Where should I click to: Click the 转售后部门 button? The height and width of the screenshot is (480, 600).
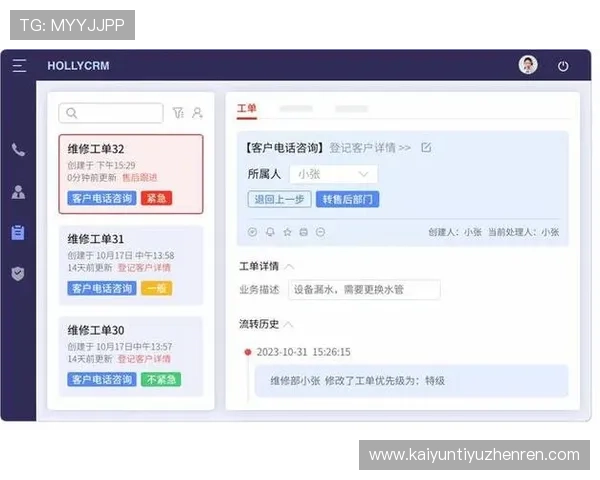(347, 199)
